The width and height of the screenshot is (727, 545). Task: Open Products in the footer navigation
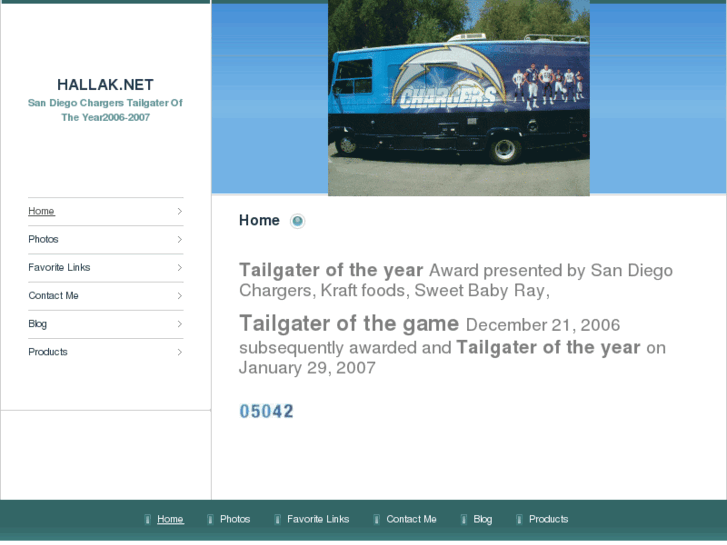click(x=548, y=519)
